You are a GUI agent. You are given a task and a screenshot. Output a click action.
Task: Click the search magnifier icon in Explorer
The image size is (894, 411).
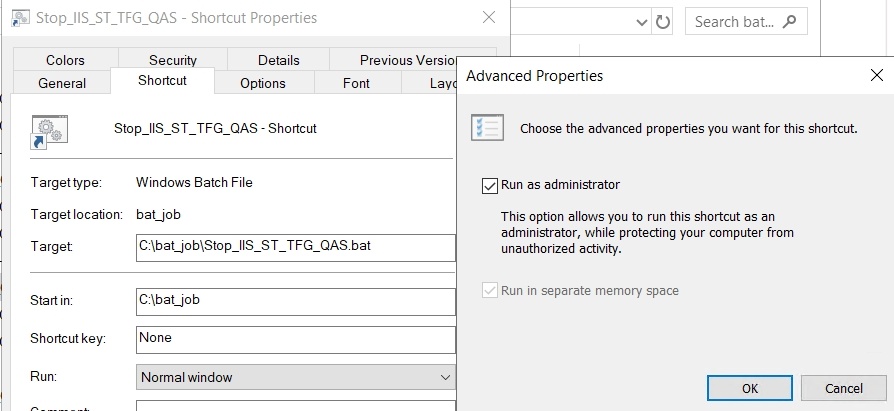(x=789, y=22)
